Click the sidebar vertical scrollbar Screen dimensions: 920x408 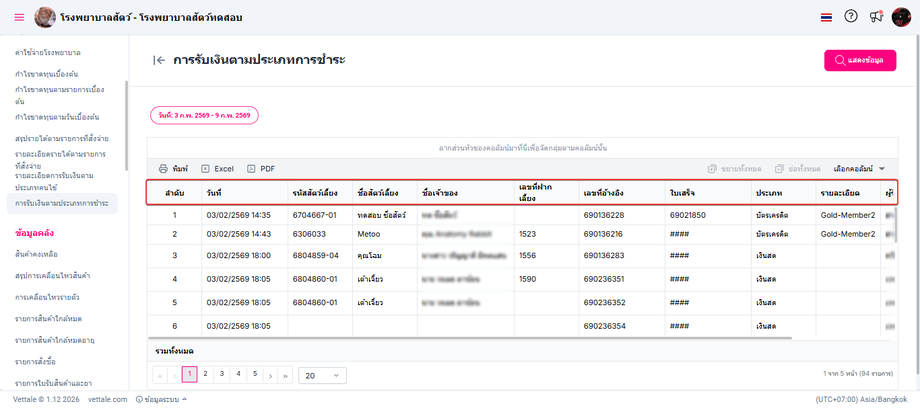click(x=126, y=126)
